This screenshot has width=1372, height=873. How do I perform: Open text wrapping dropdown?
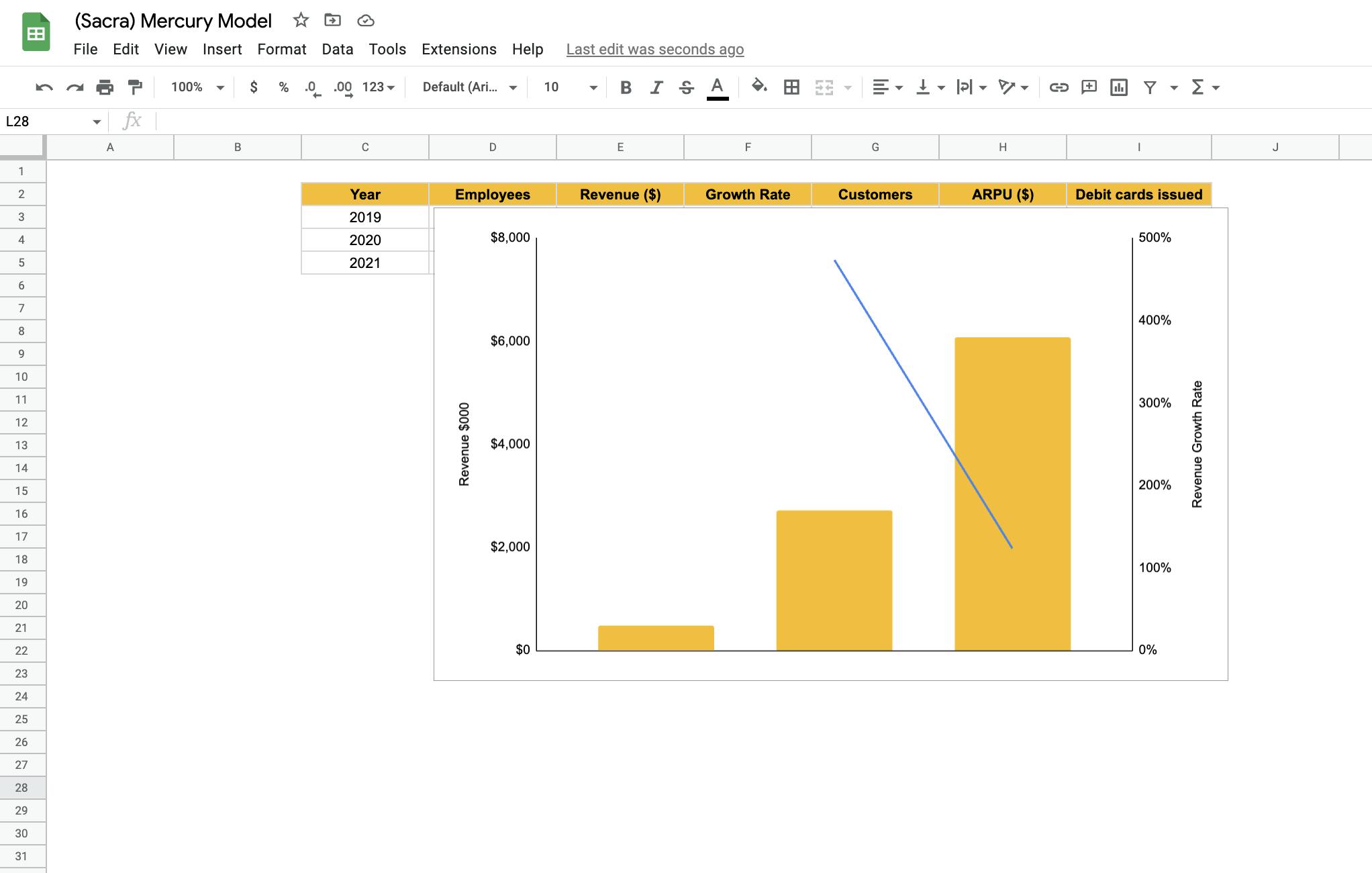[x=971, y=87]
